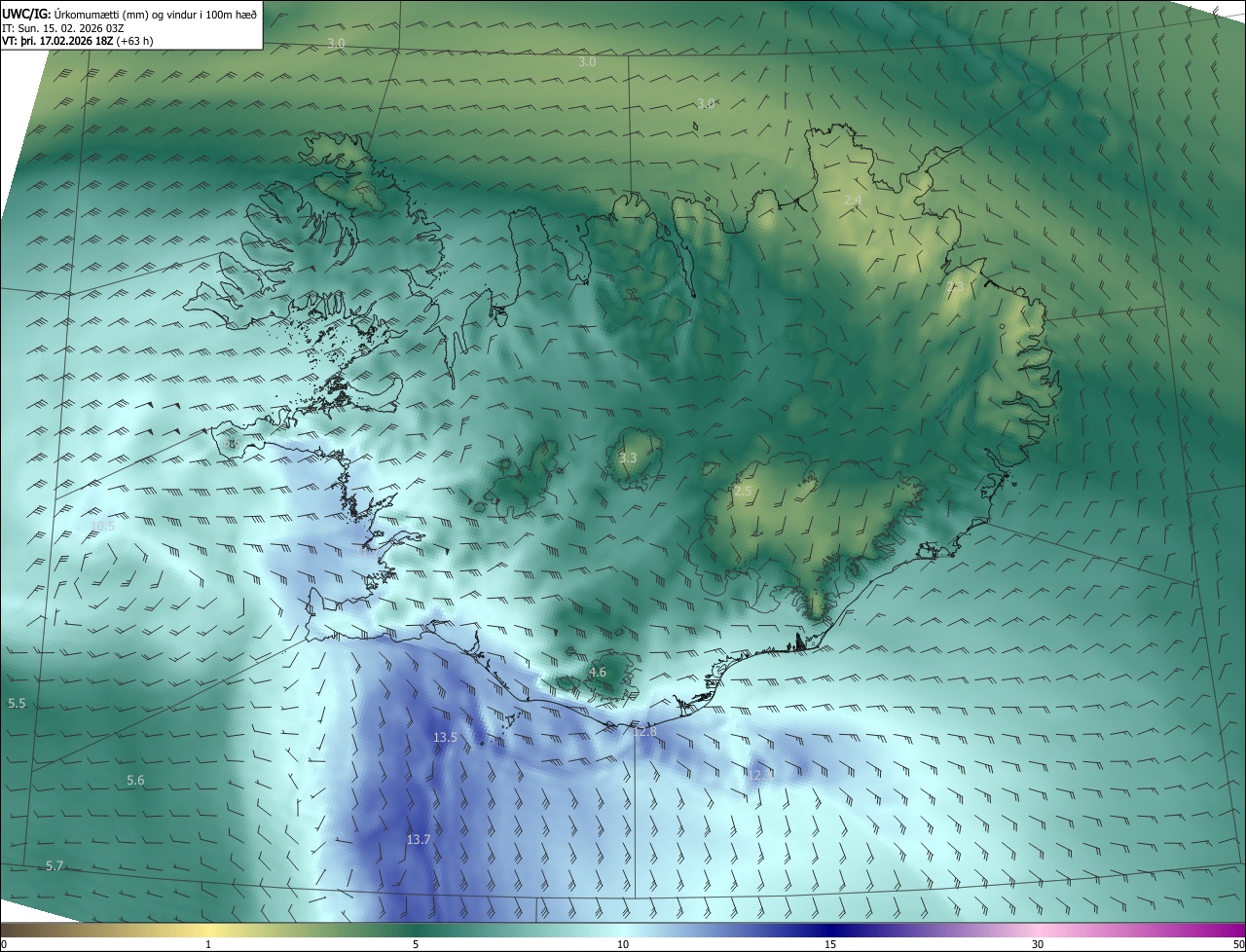Image resolution: width=1246 pixels, height=952 pixels.
Task: Click the precipitation color scale bar
Action: coord(623,930)
